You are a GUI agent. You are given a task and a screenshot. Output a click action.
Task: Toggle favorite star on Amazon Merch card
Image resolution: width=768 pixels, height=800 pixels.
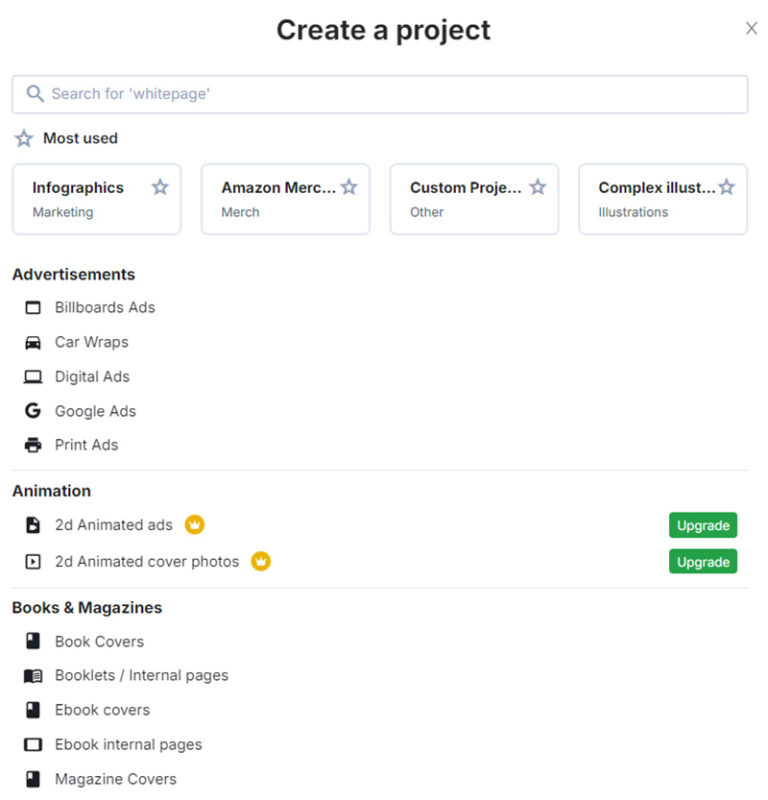[349, 187]
